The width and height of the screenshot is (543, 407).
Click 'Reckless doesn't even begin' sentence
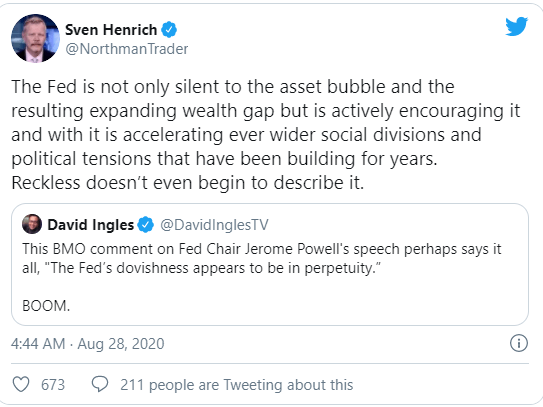coord(188,183)
